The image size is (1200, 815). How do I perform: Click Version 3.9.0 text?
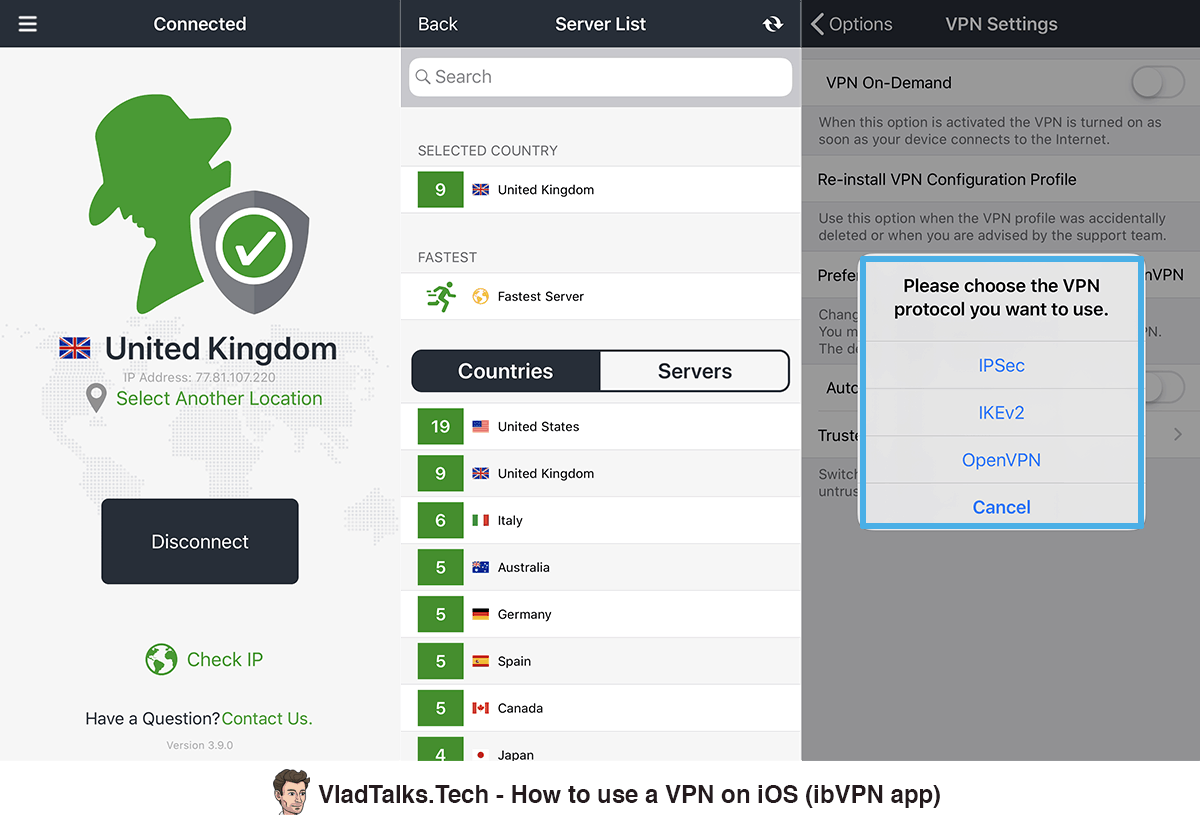coord(200,745)
